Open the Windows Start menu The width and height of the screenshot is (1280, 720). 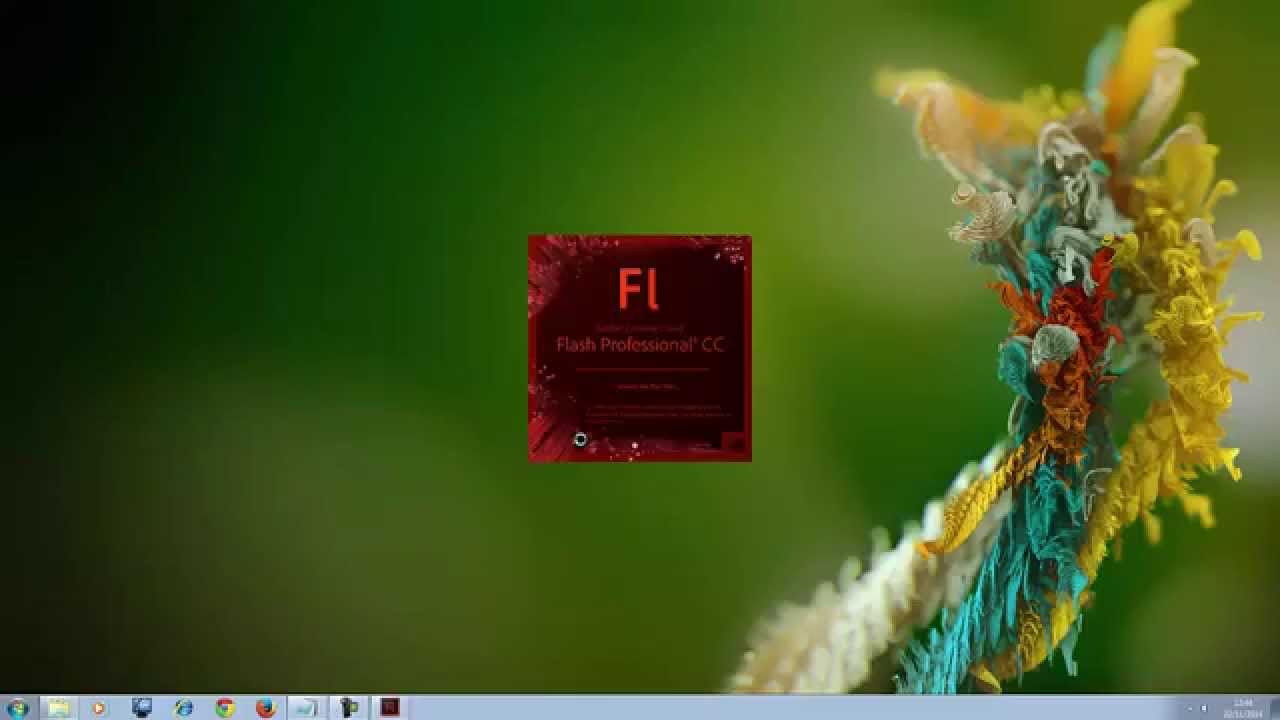pyautogui.click(x=17, y=707)
